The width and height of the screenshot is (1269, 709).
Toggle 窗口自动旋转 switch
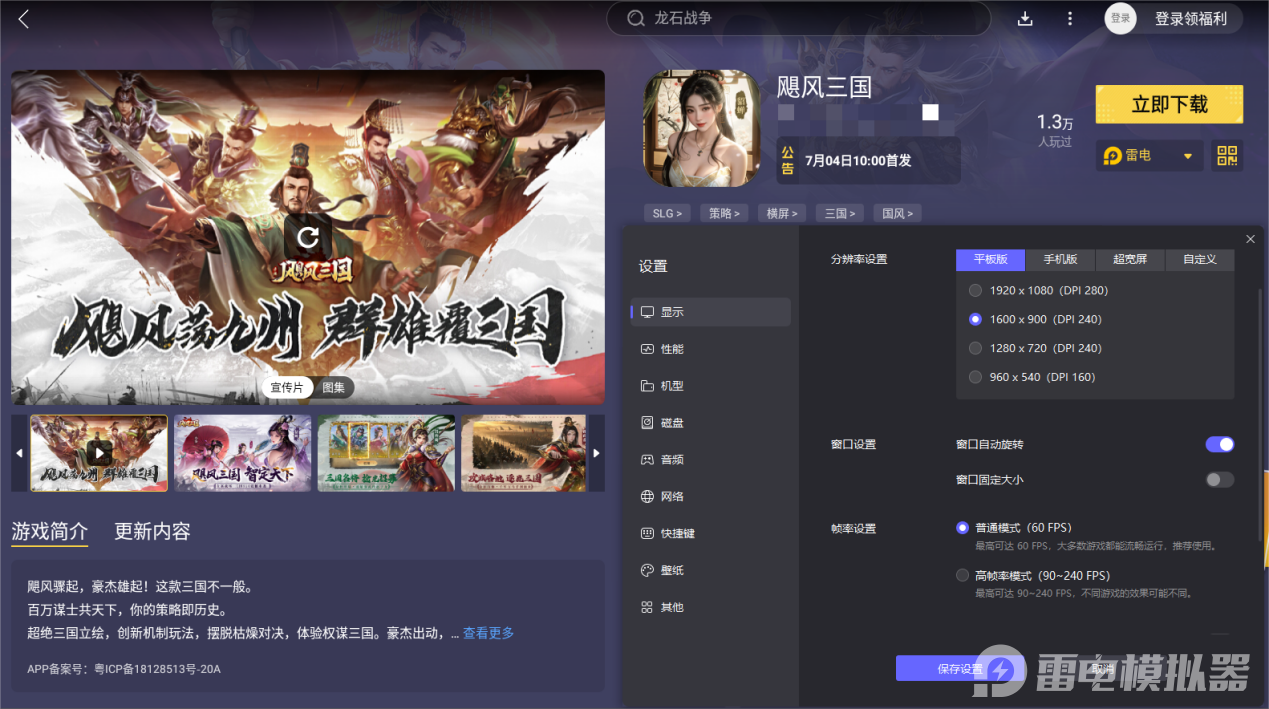coord(1220,444)
